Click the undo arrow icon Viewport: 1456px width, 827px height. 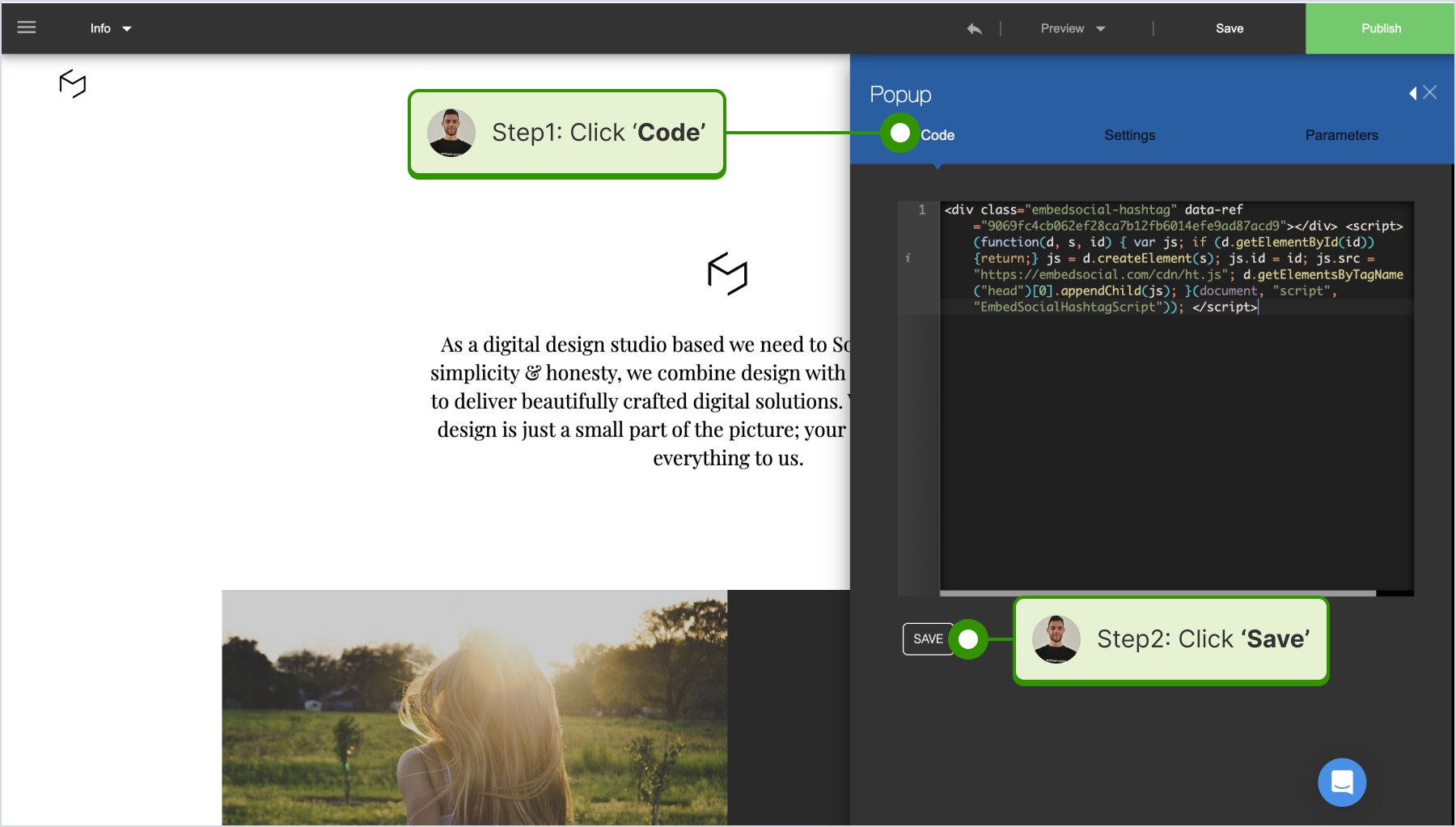tap(974, 28)
